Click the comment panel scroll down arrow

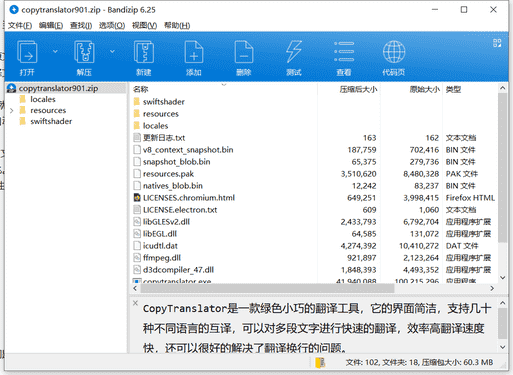(x=502, y=347)
